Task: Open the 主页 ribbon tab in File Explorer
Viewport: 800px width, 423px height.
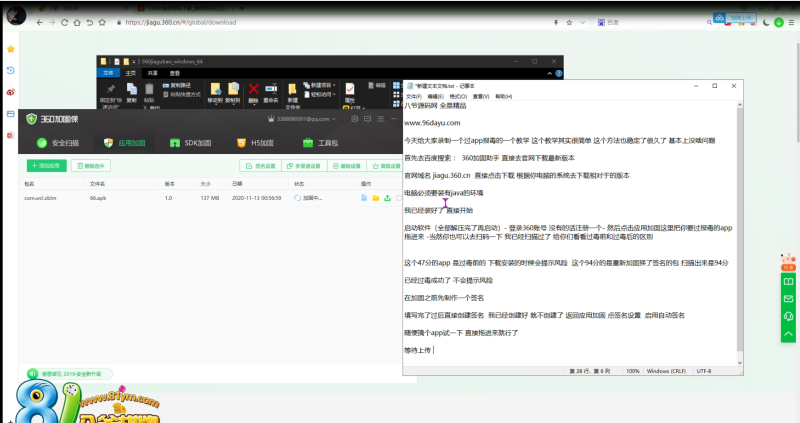Action: pyautogui.click(x=131, y=73)
